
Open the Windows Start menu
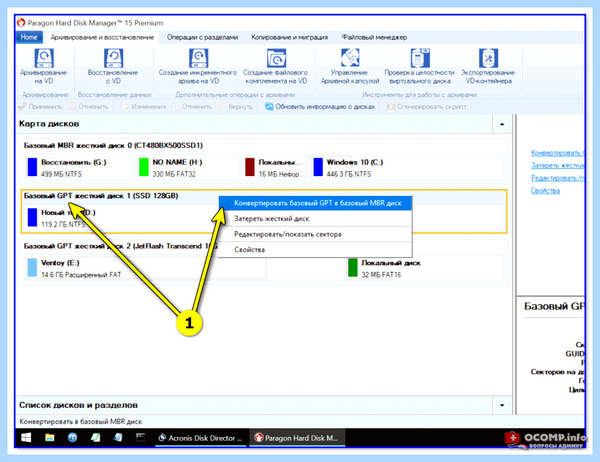tap(26, 438)
